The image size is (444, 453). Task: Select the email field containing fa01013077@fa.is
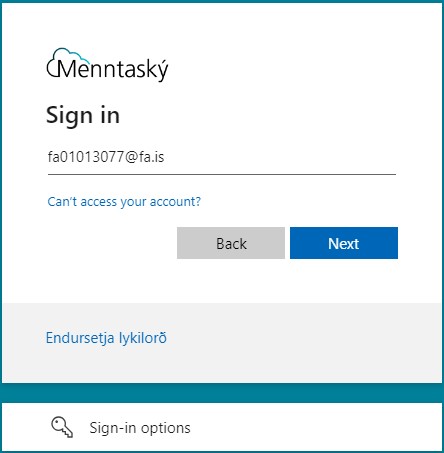222,157
